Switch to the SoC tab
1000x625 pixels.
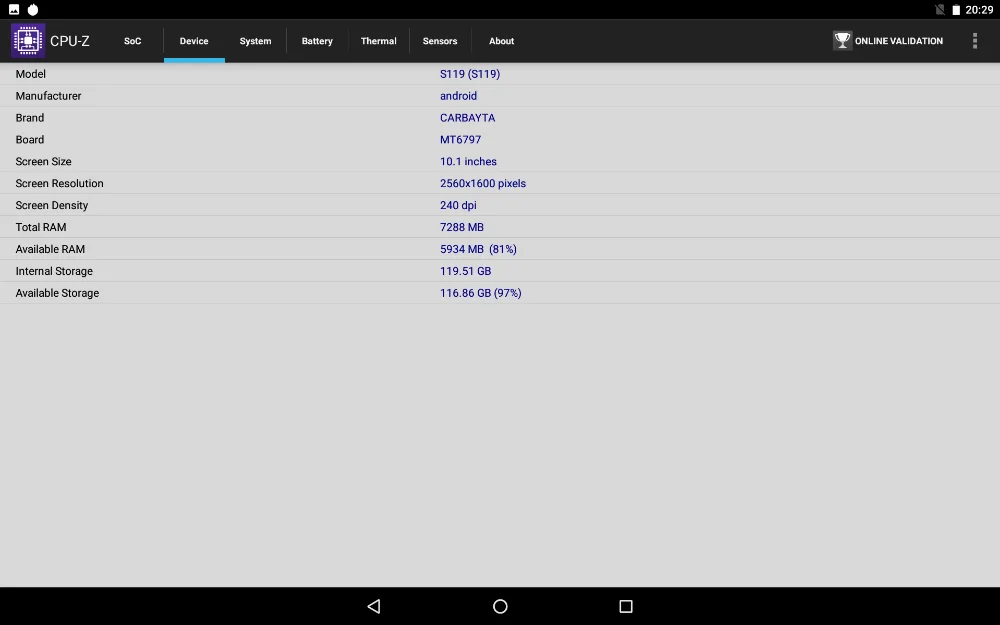[x=133, y=41]
